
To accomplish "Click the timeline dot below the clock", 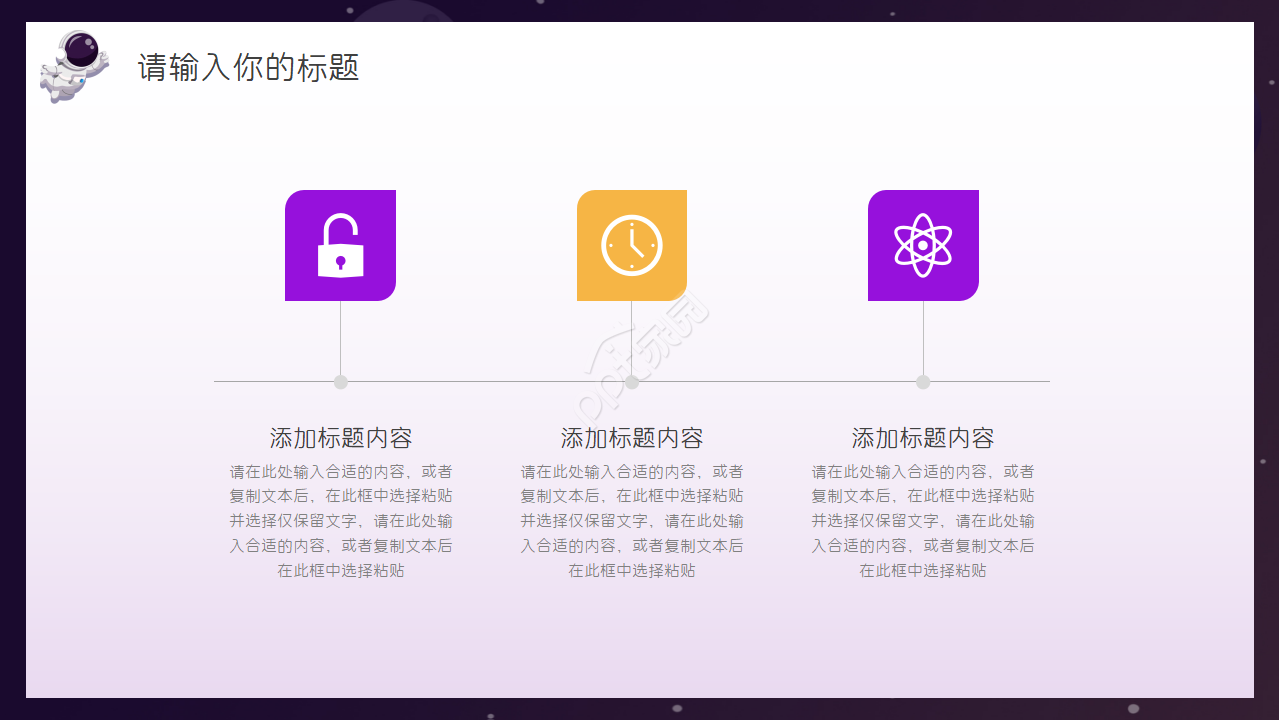I will 632,382.
